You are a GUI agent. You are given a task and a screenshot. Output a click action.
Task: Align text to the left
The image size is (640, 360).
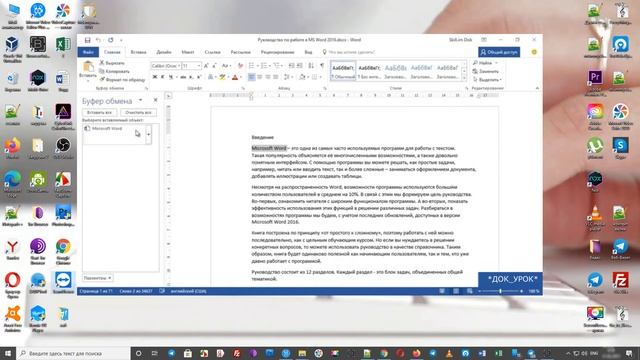[251, 77]
